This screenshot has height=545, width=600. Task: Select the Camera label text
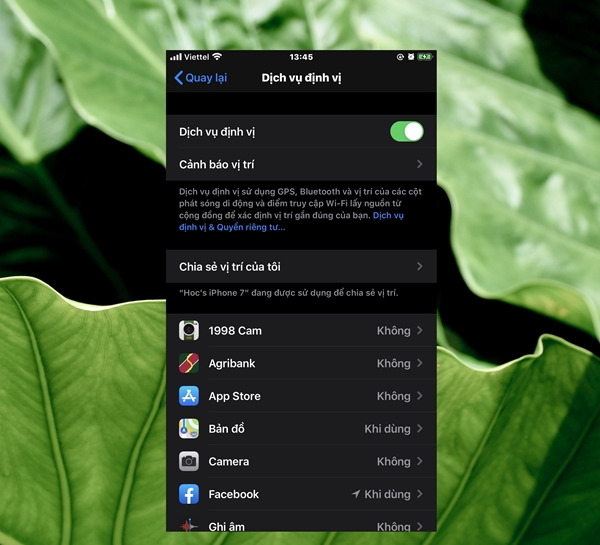(x=229, y=462)
